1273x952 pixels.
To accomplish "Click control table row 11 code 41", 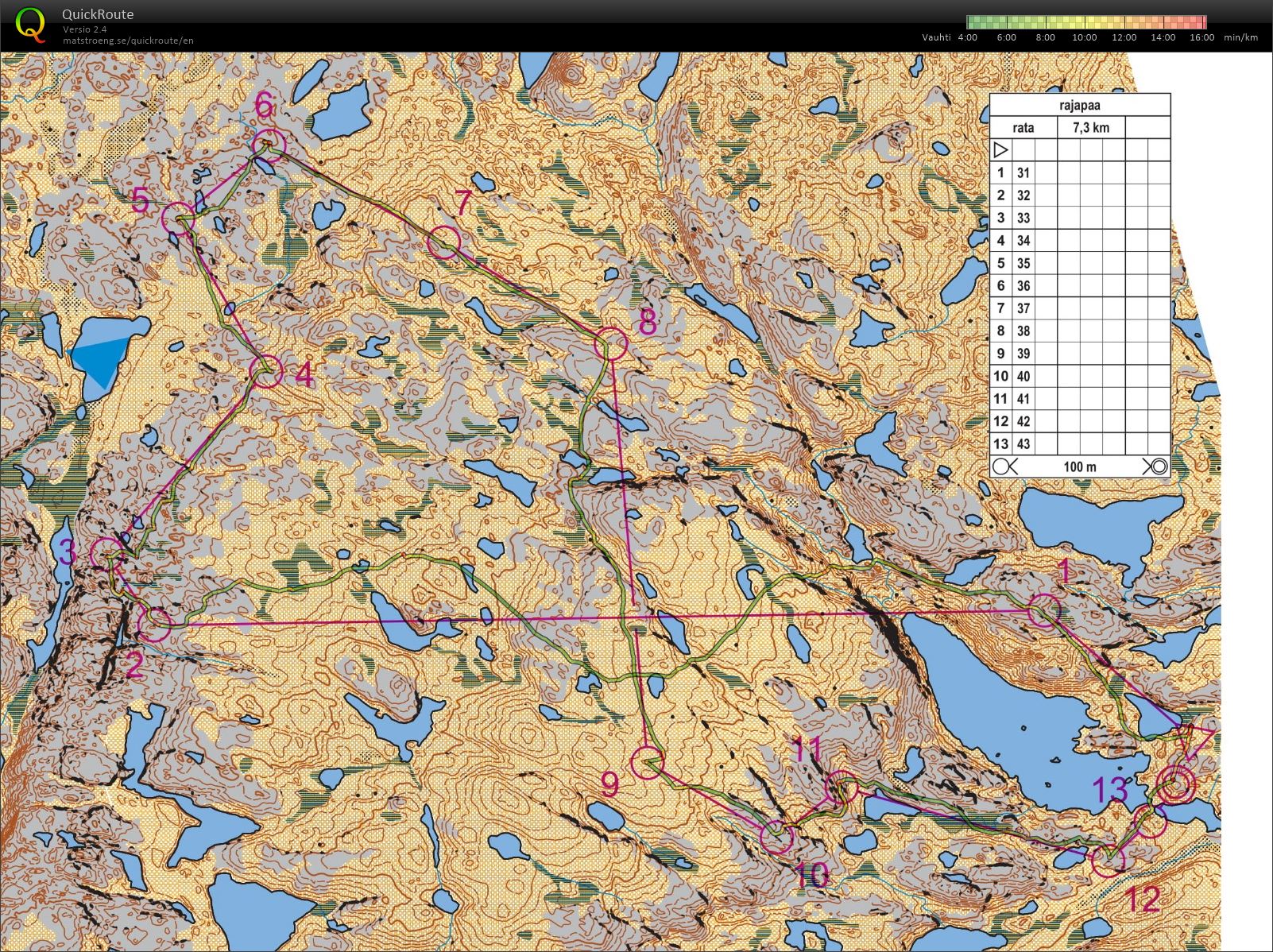I will click(x=1023, y=399).
